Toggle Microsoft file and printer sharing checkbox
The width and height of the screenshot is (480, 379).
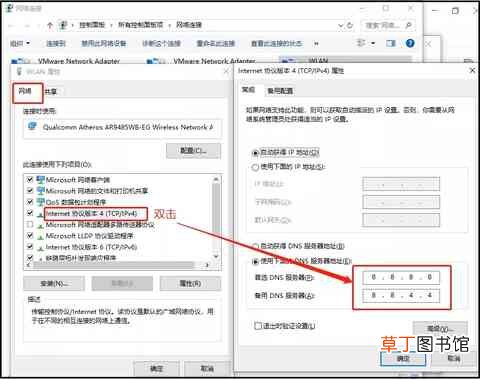30,191
